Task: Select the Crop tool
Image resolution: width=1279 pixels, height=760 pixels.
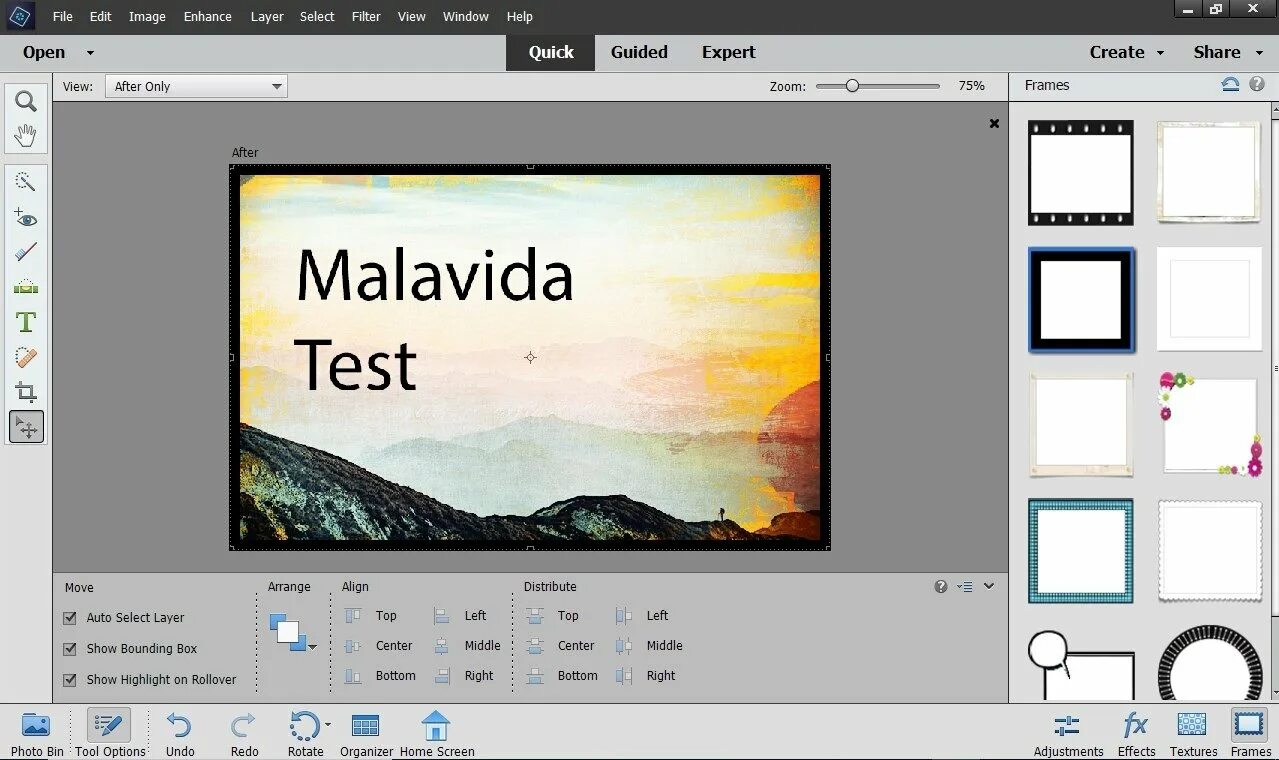Action: click(26, 392)
